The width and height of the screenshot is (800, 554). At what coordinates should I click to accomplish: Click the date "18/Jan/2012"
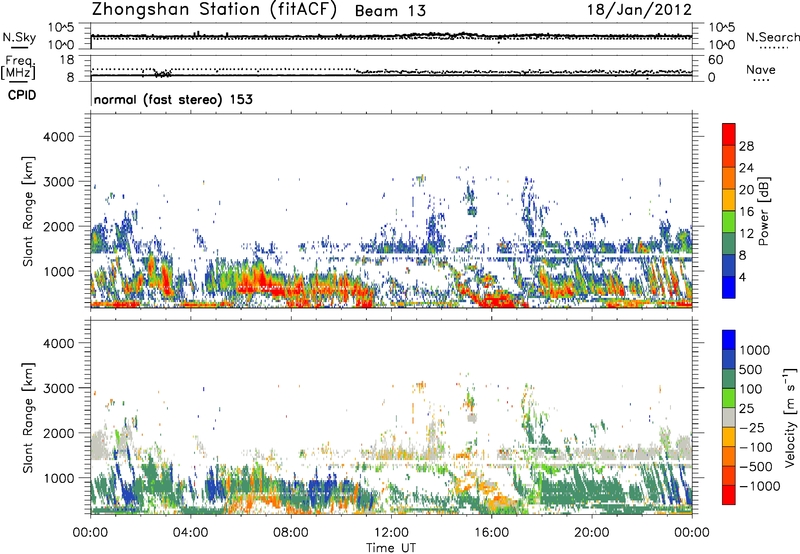(639, 10)
